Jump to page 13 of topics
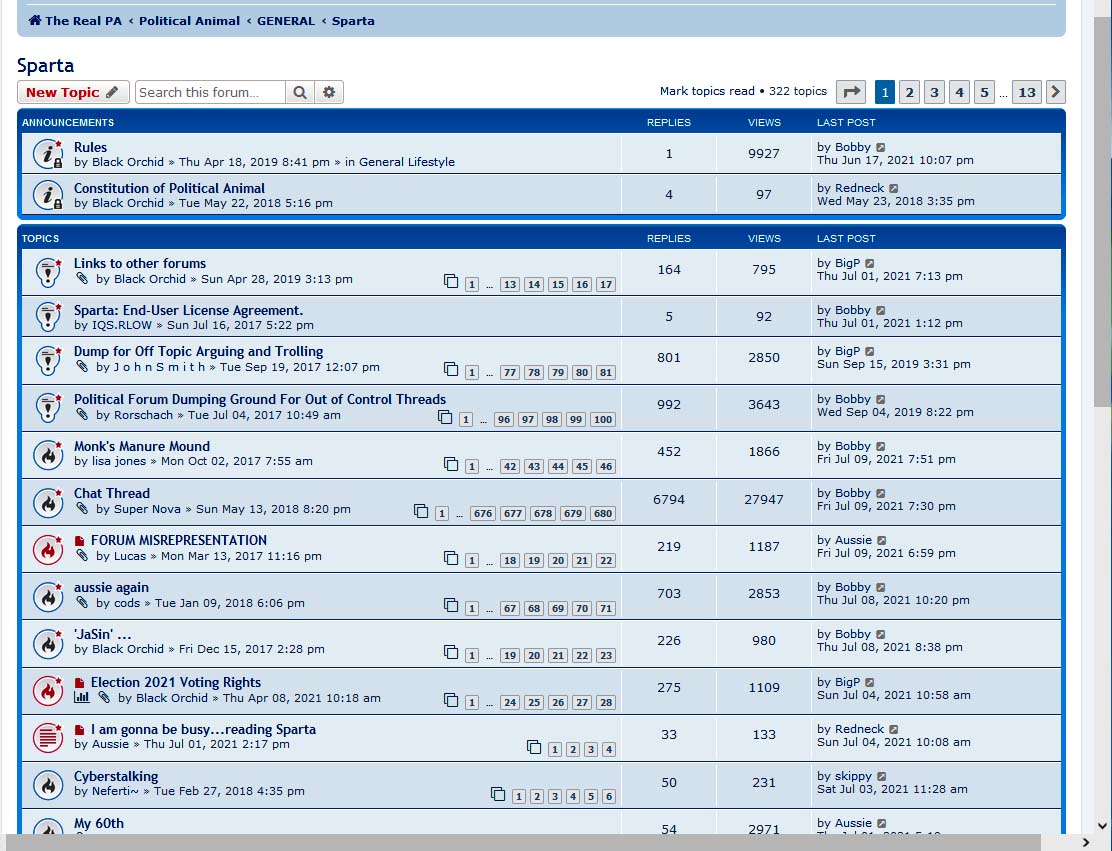 pyautogui.click(x=1027, y=92)
